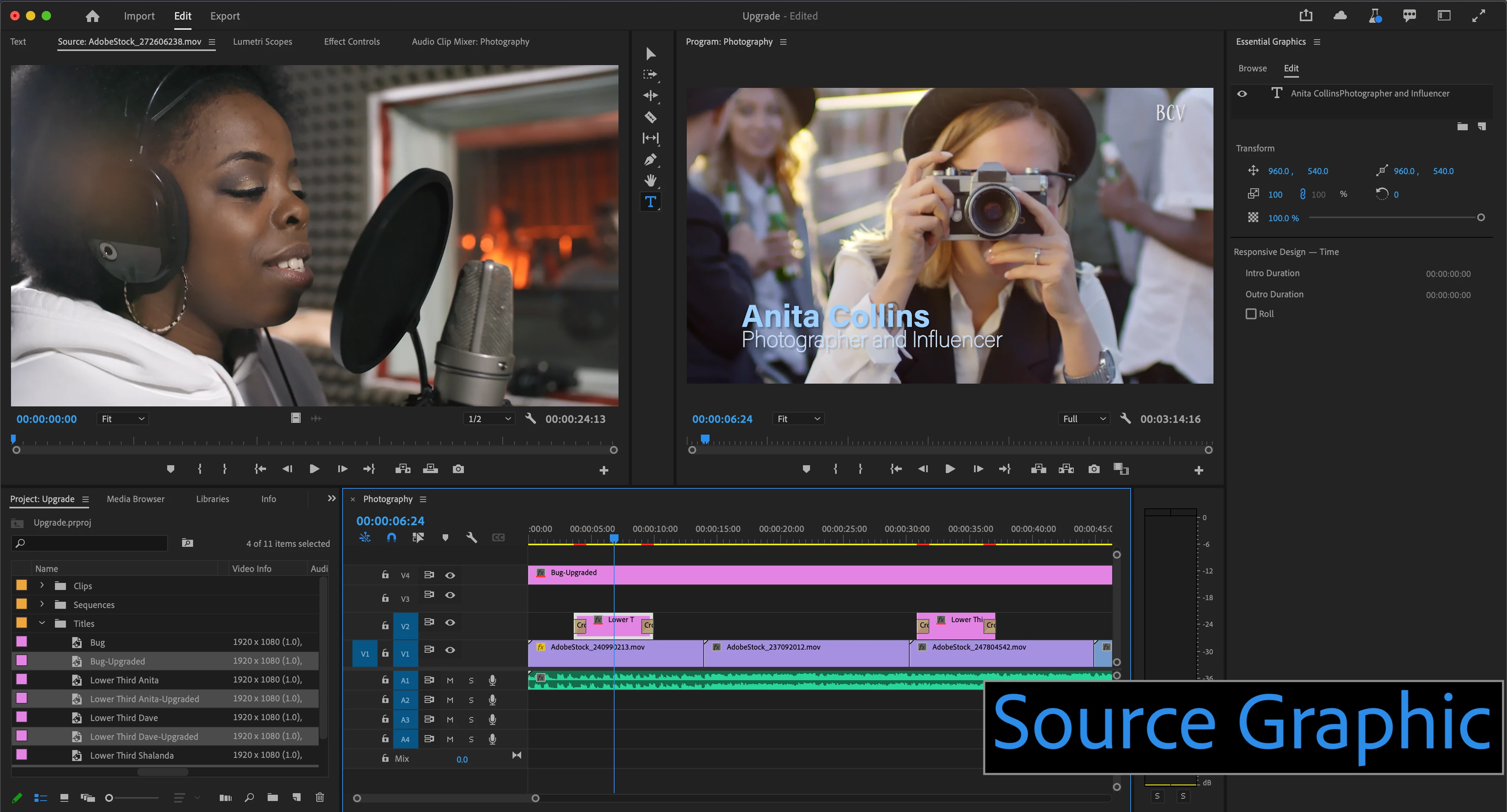Screen dimensions: 1507x812
Task: Click Export in the top bar
Action: pos(224,16)
